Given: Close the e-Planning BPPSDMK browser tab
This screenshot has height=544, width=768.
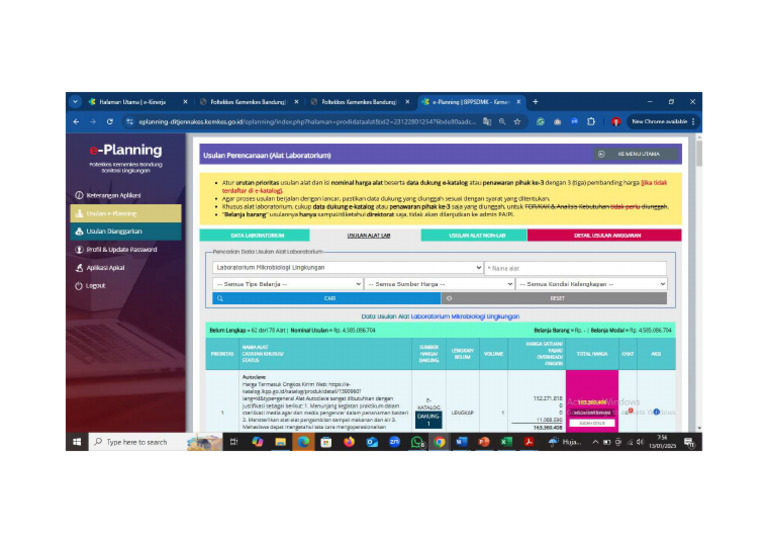Looking at the screenshot, I should 519,102.
